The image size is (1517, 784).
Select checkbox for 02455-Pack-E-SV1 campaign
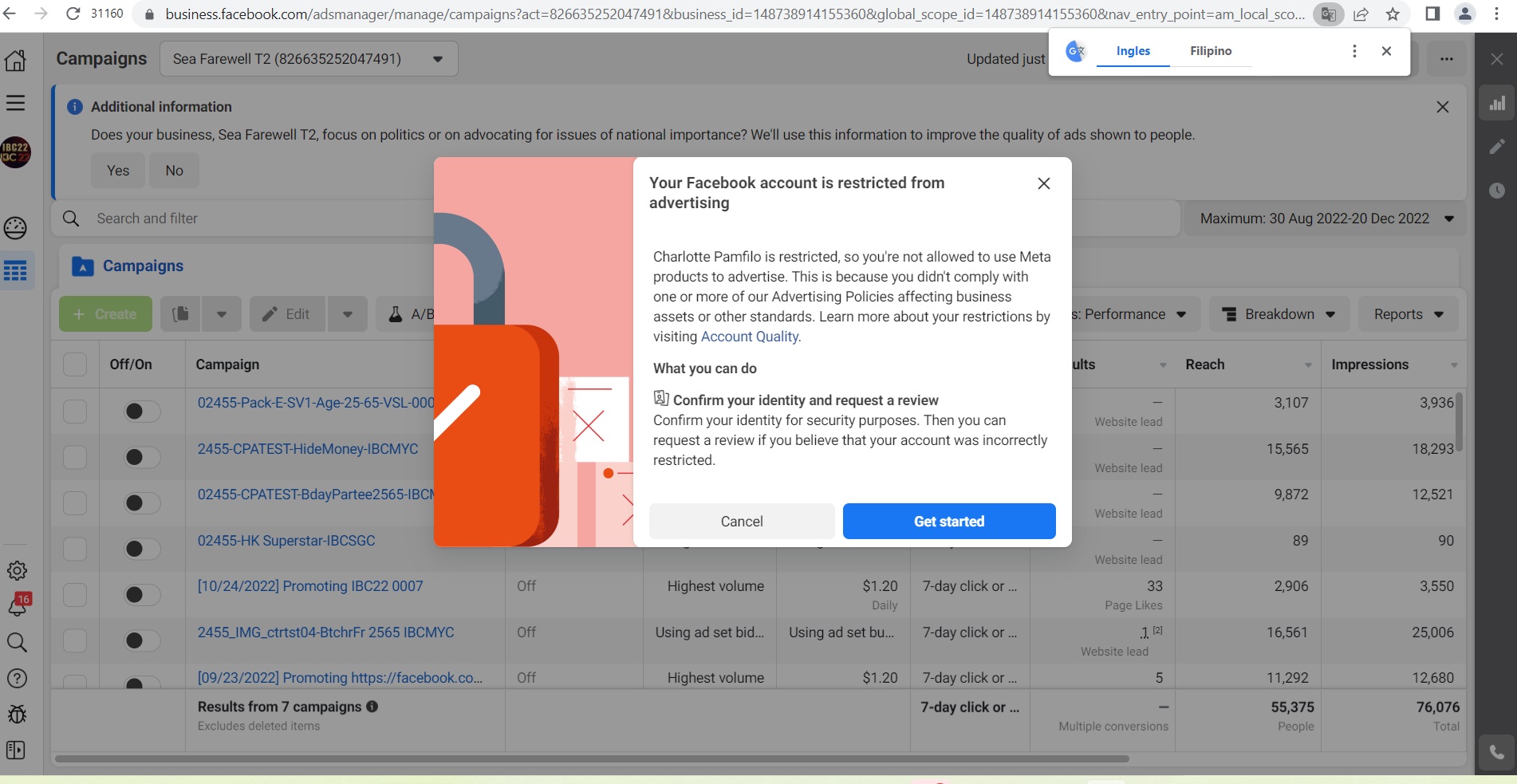tap(75, 411)
